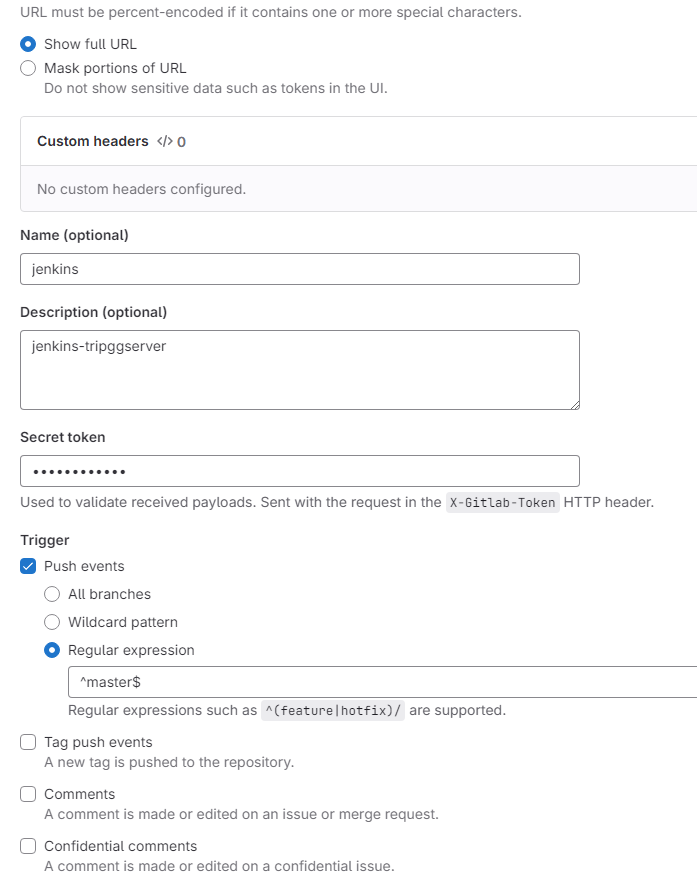Enable the Comments trigger checkbox

28,794
